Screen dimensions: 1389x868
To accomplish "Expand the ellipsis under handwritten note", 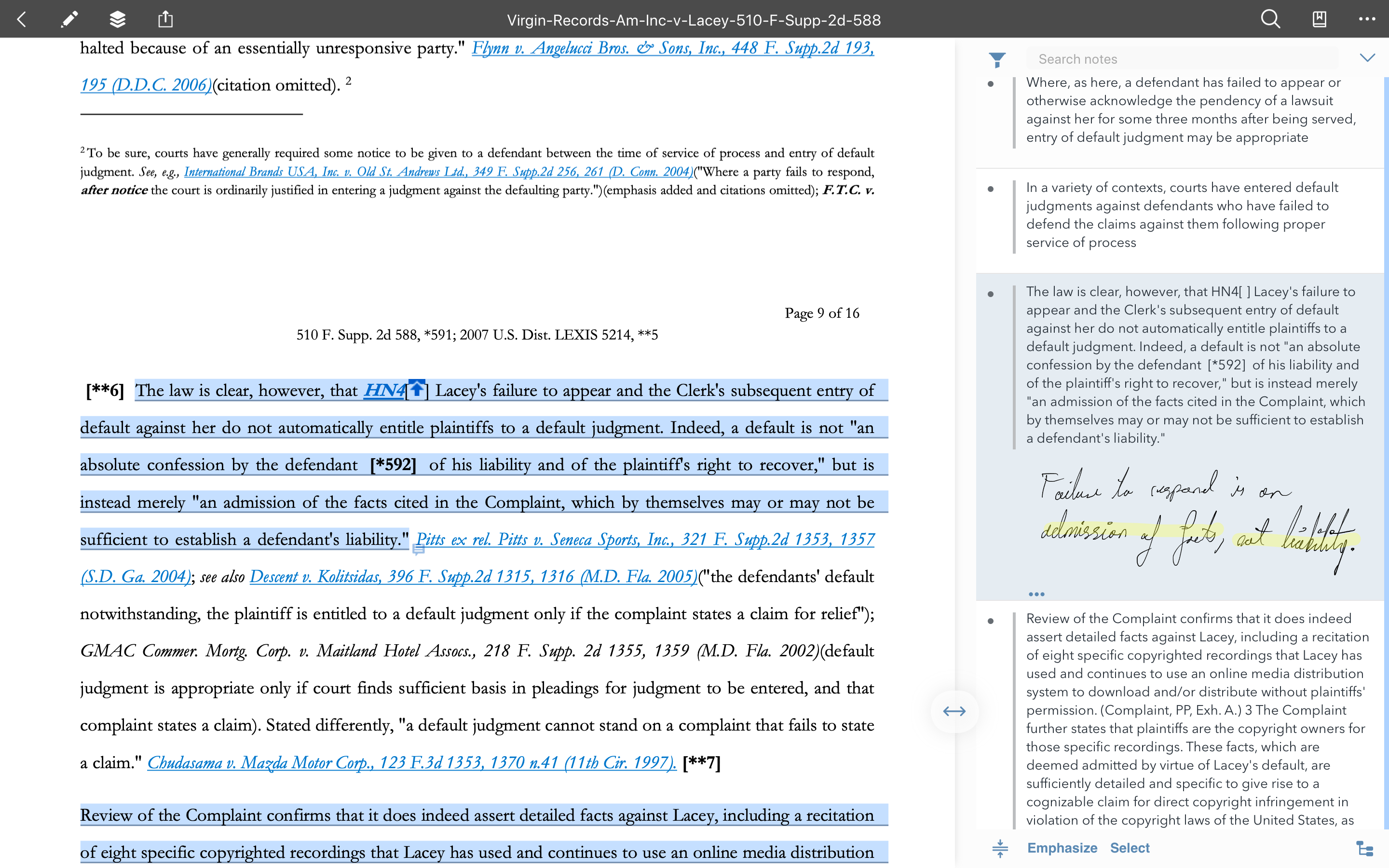I will (1036, 594).
